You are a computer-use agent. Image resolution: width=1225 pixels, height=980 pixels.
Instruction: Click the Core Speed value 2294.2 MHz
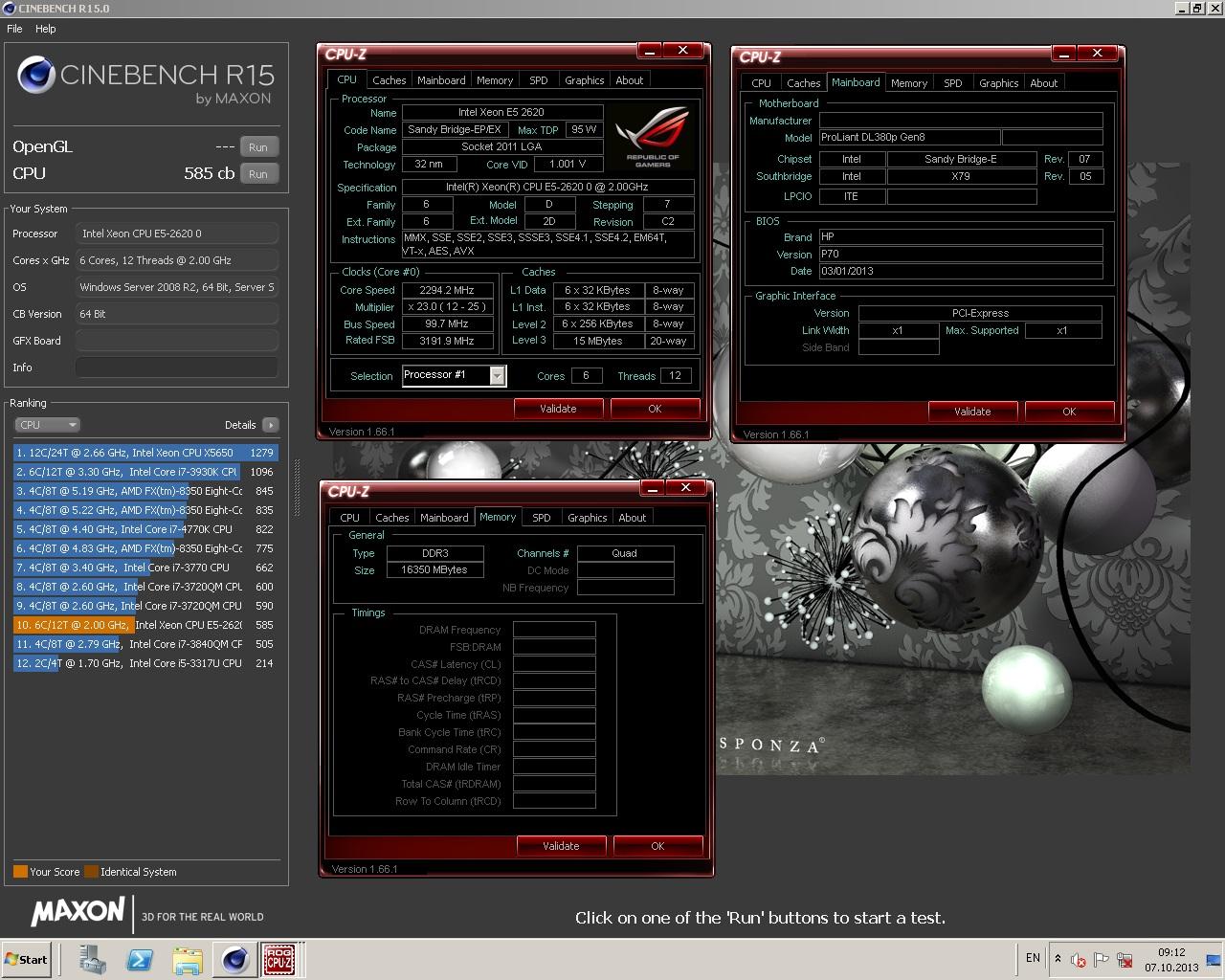coord(447,290)
